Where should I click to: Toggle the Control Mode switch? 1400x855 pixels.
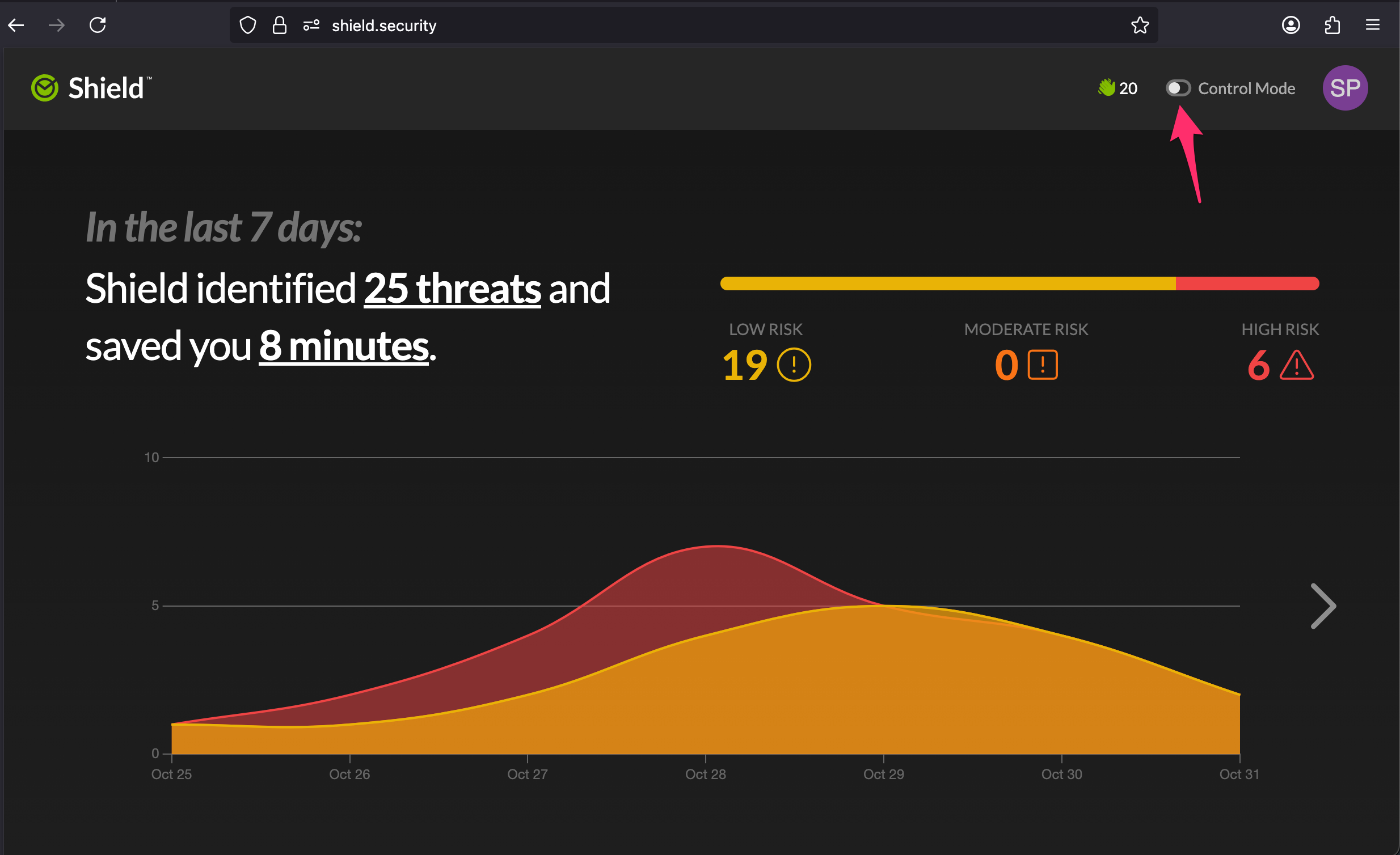click(1178, 88)
